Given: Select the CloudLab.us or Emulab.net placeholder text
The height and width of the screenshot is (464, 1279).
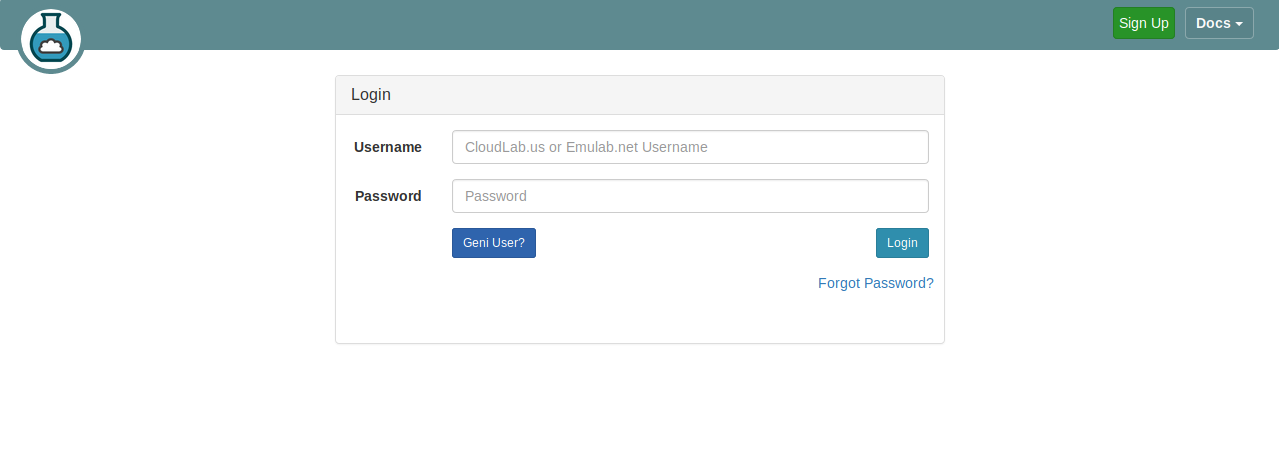Looking at the screenshot, I should 586,147.
